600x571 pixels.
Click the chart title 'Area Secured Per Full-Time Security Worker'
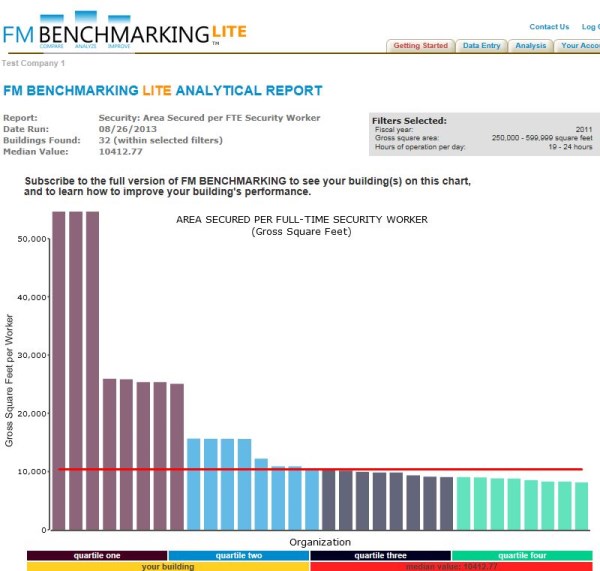[302, 220]
